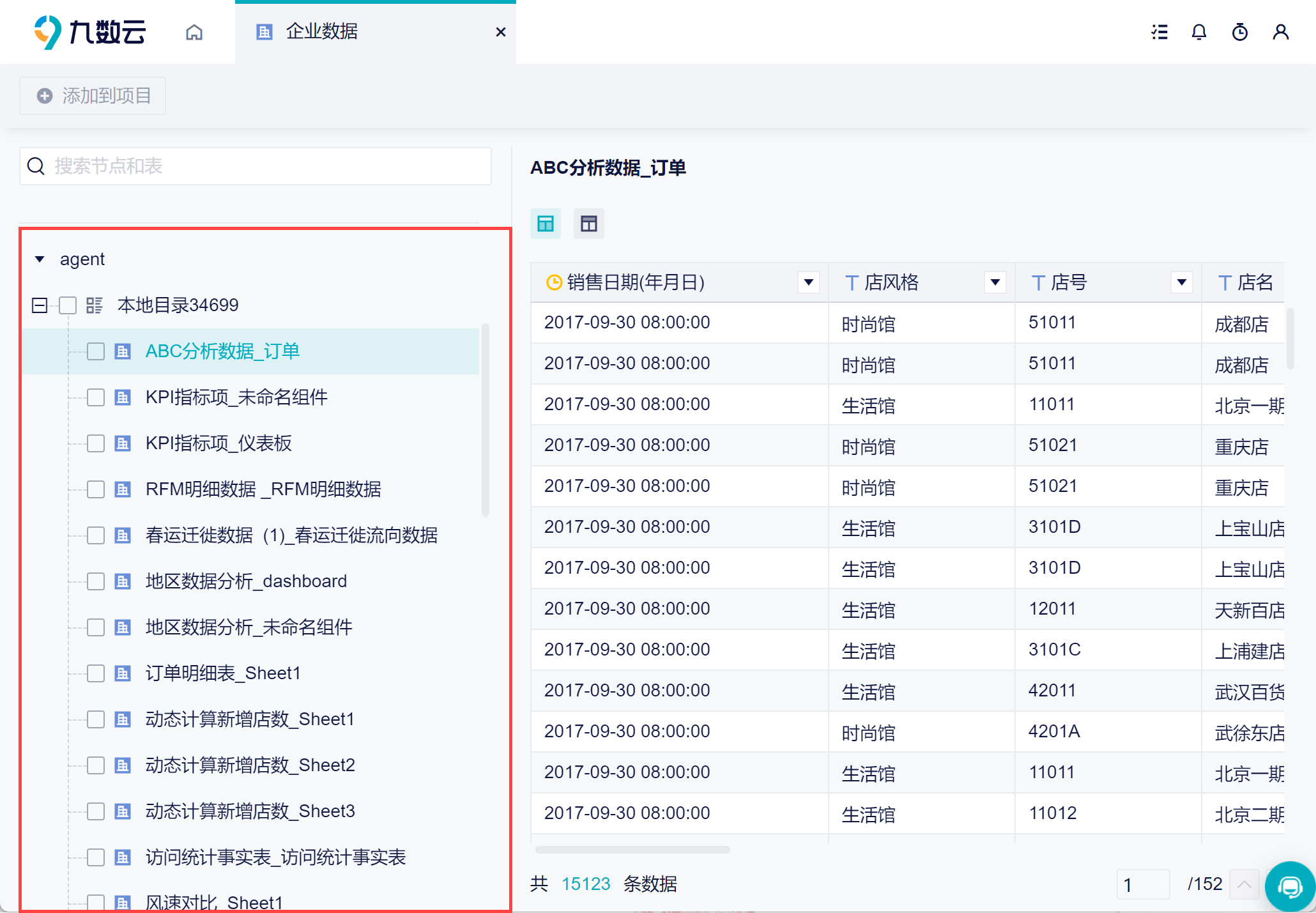Click the 15123 total rows link
Image resolution: width=1316 pixels, height=913 pixels.
(586, 884)
